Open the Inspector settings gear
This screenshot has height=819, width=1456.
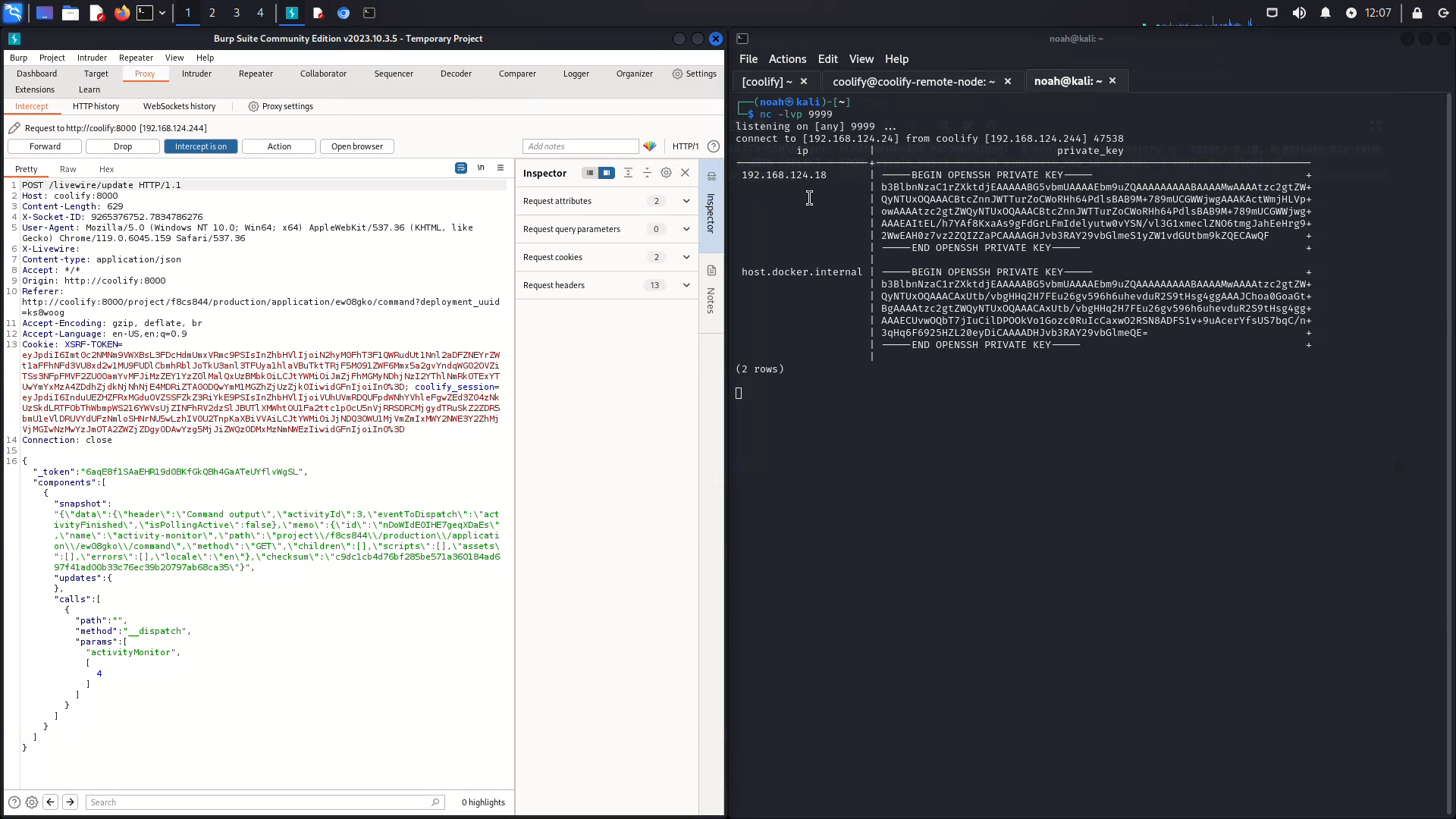tap(667, 173)
